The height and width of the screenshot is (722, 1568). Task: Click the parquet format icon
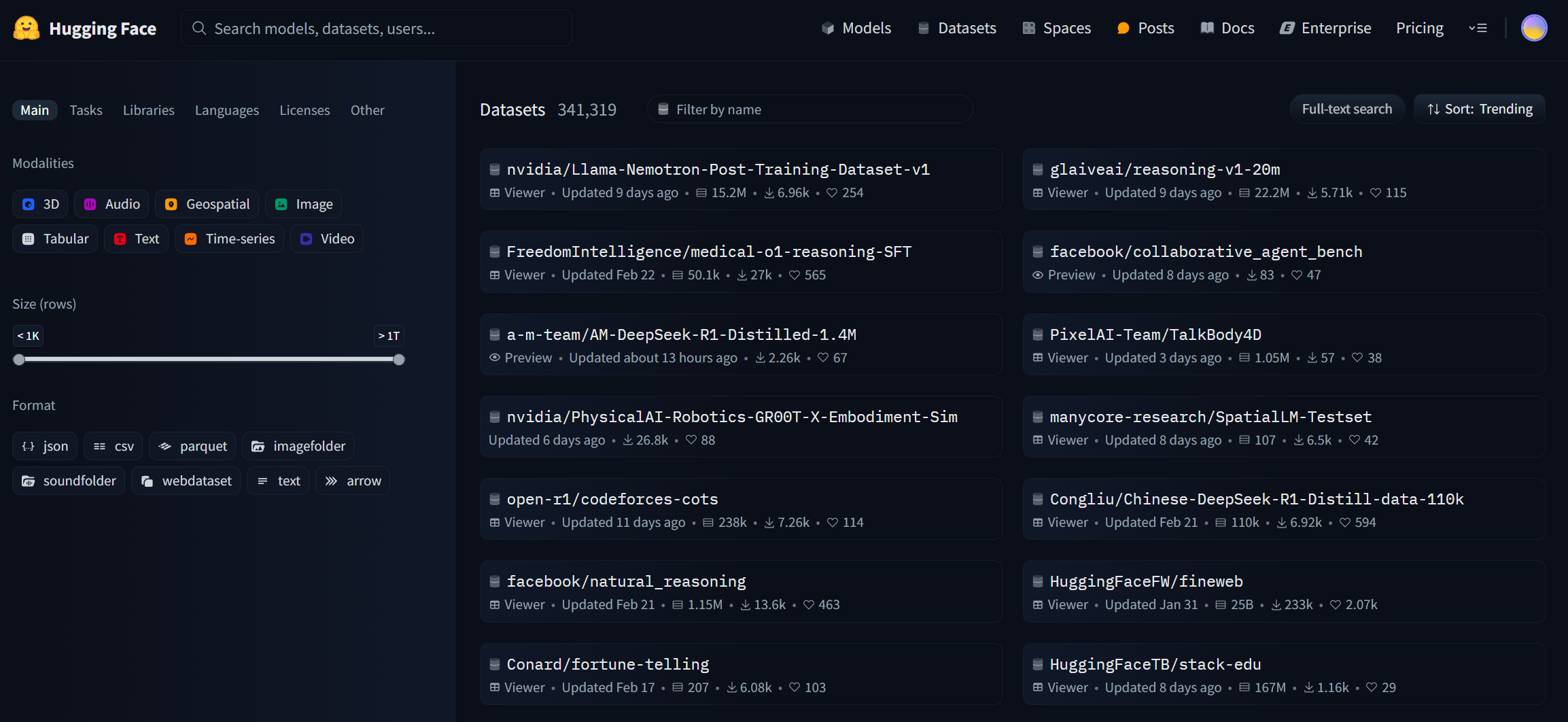pyautogui.click(x=164, y=446)
